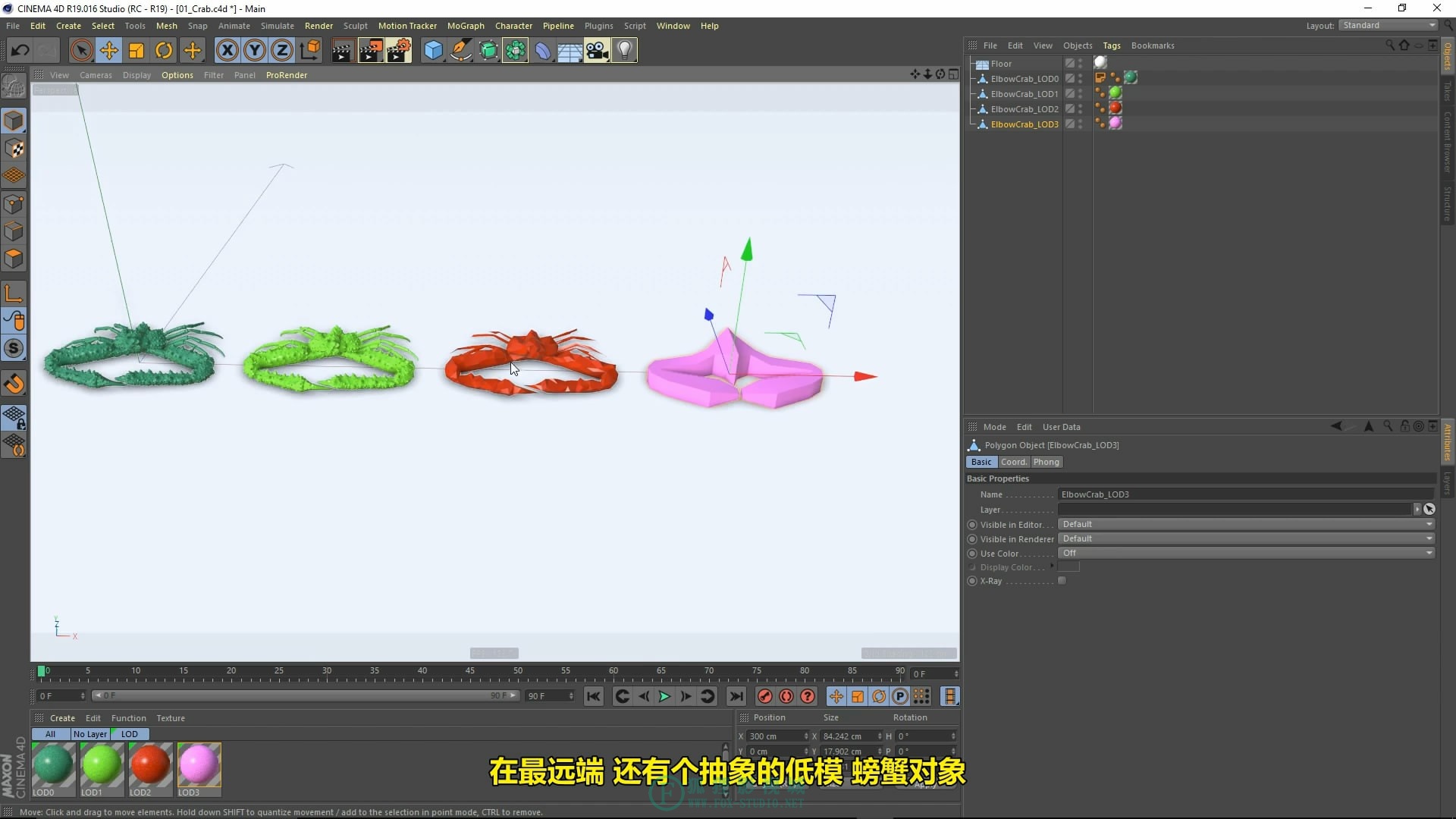1456x819 pixels.
Task: Jump to the end of animation
Action: (x=736, y=696)
